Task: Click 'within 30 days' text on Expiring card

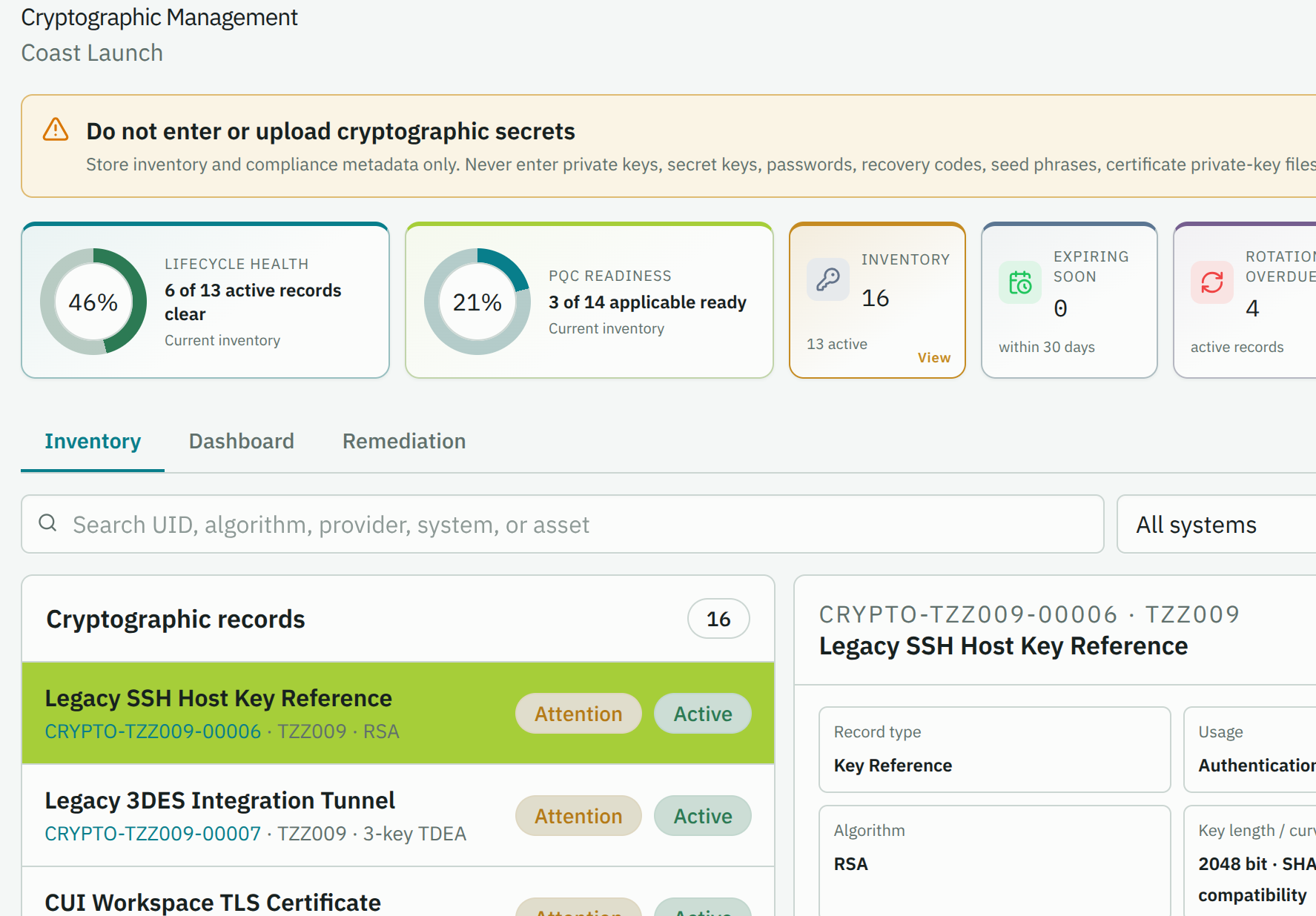Action: pos(1047,347)
